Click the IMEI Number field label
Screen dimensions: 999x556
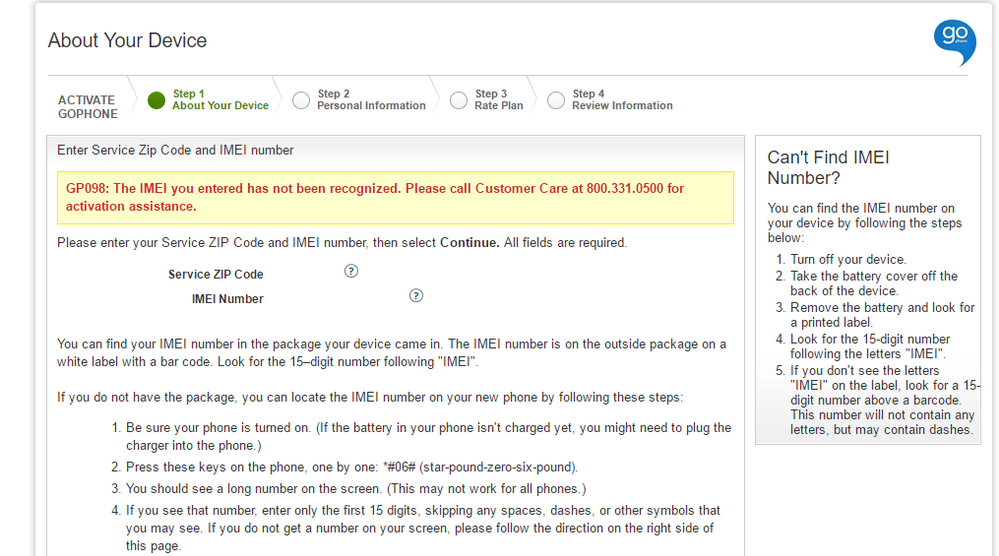tap(227, 299)
